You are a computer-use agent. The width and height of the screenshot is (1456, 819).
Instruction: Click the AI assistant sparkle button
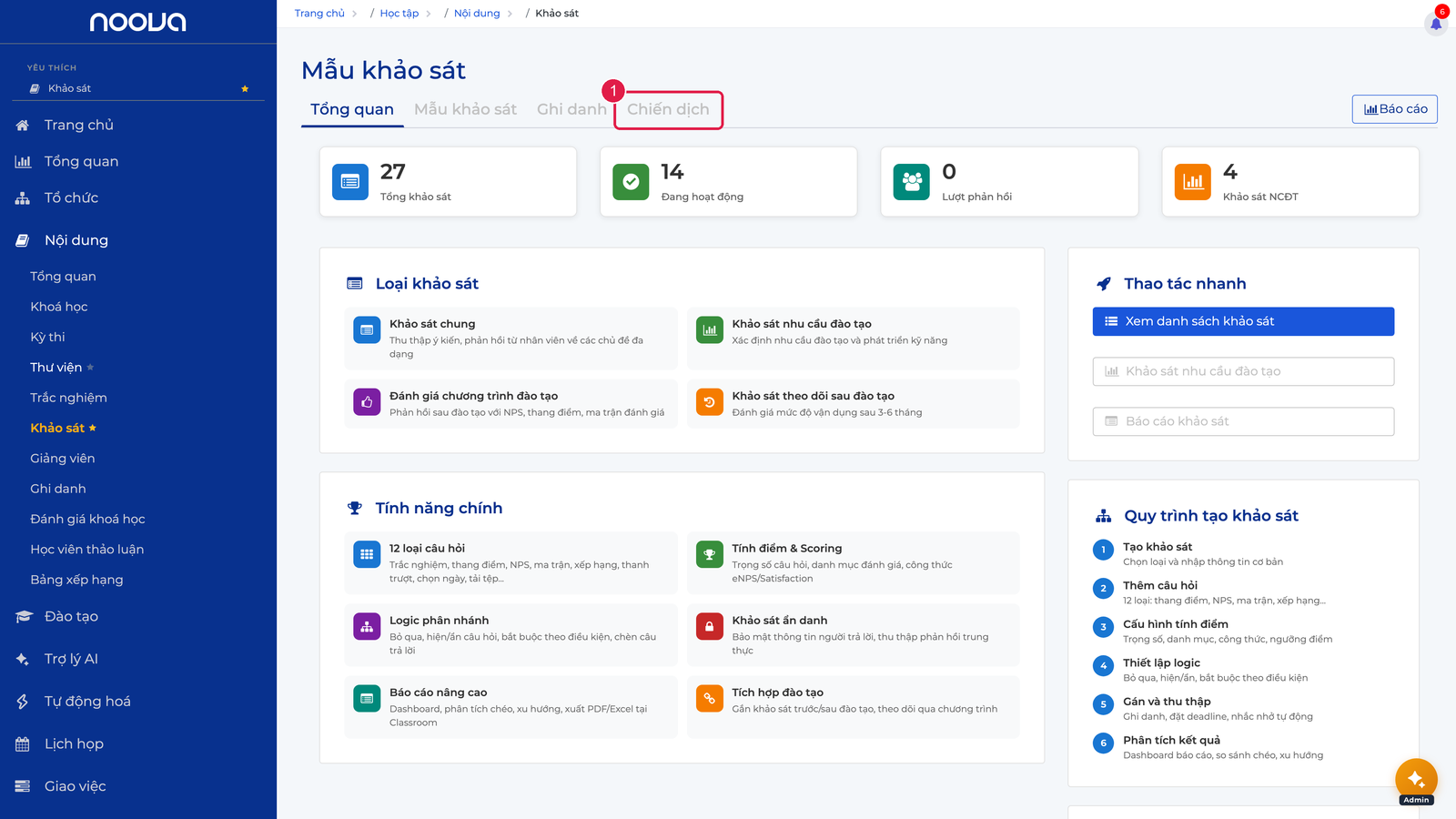tap(1416, 779)
